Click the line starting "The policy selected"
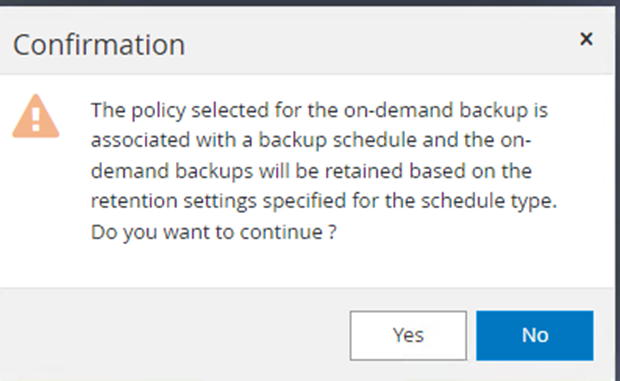The width and height of the screenshot is (620, 381). [319, 110]
